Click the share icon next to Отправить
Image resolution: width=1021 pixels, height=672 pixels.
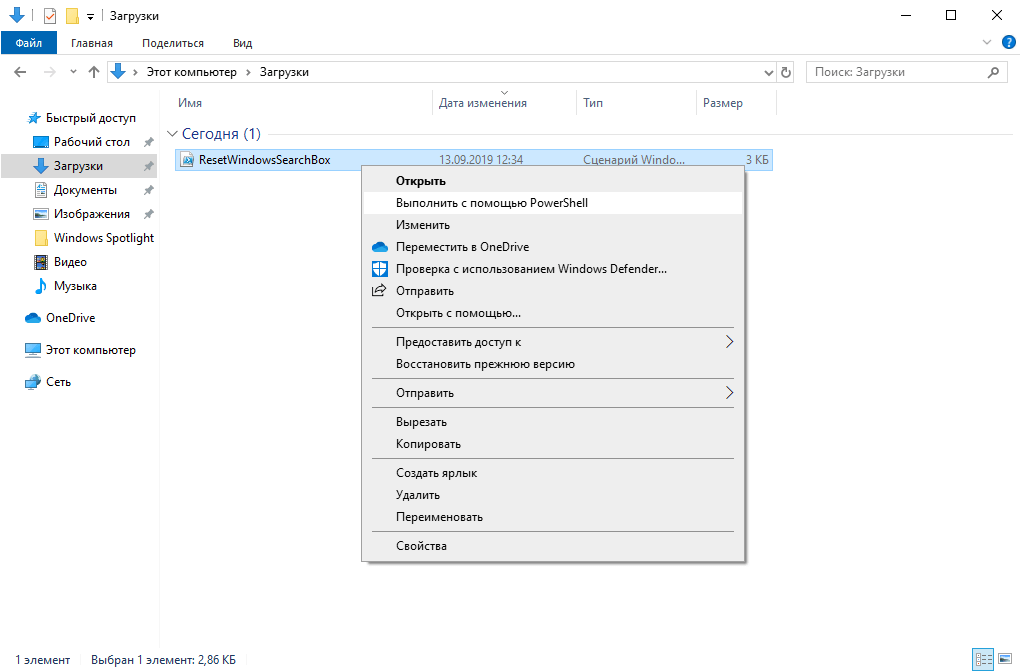coord(378,290)
